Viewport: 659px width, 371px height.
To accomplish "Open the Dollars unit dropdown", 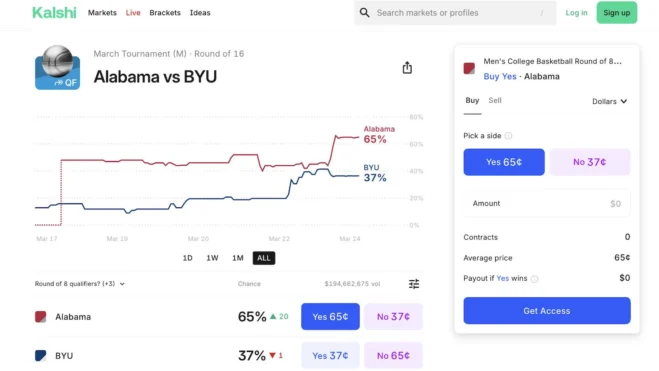I will tap(609, 101).
